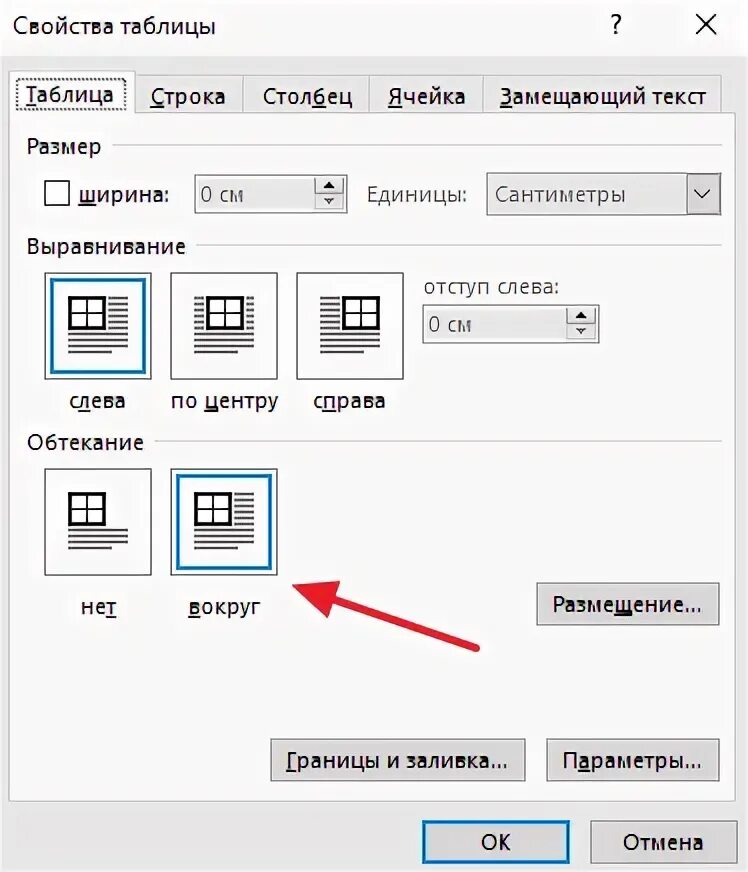Open 'Границы и заливка...' dialog

point(398,760)
